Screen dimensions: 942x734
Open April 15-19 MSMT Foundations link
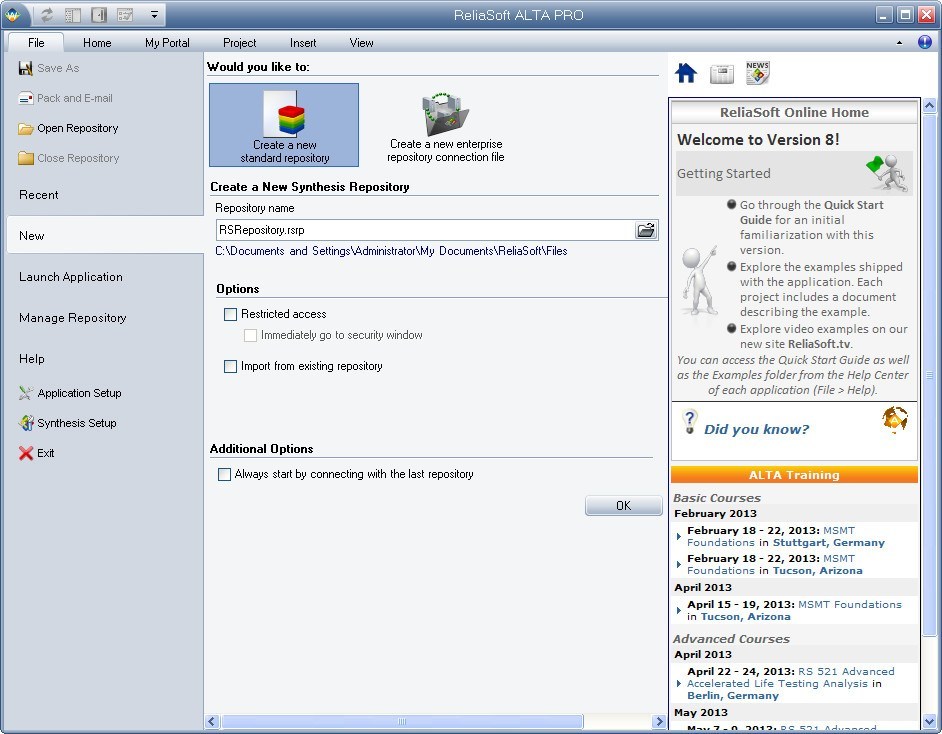pyautogui.click(x=849, y=604)
